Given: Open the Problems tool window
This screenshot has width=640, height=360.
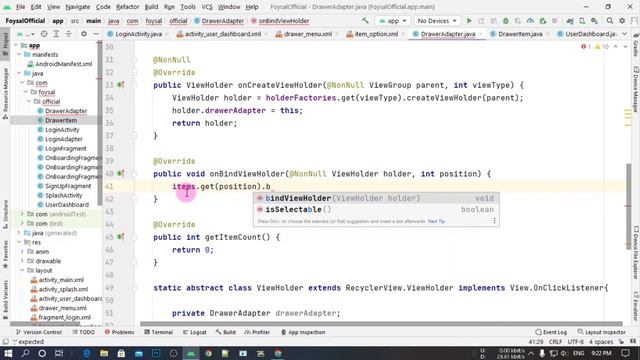Looking at the screenshot, I should (119, 332).
